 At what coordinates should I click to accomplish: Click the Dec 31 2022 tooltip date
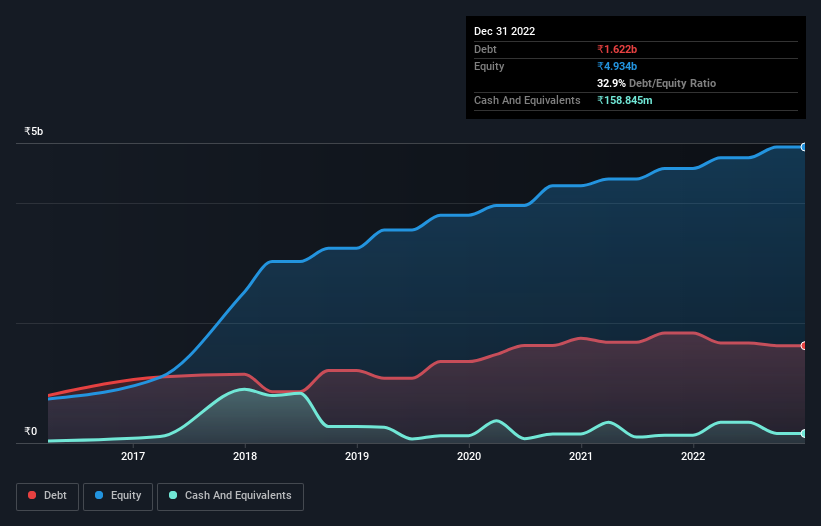tap(505, 31)
